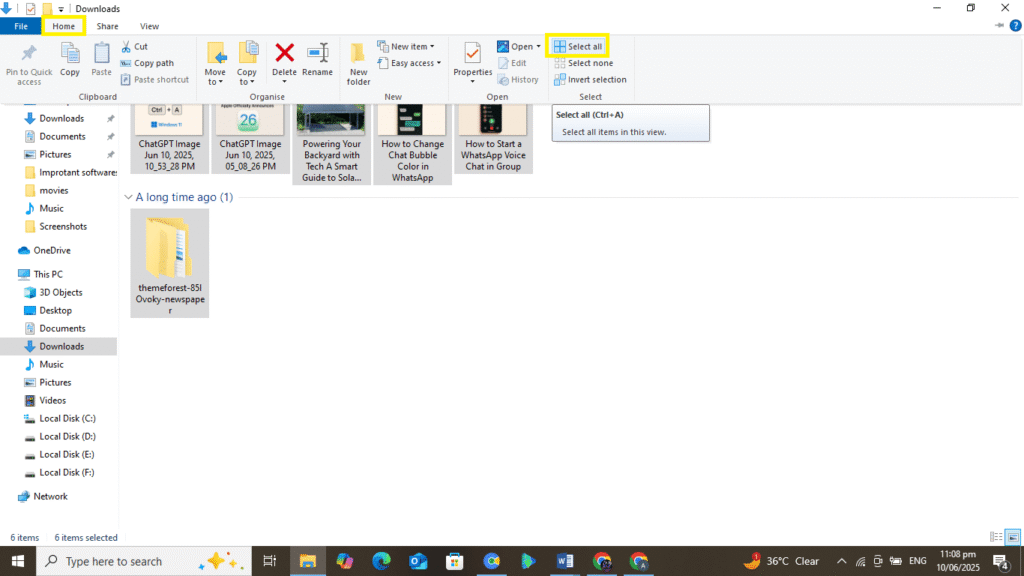The height and width of the screenshot is (576, 1024).
Task: Open the Copy to dropdown
Action: [x=247, y=63]
